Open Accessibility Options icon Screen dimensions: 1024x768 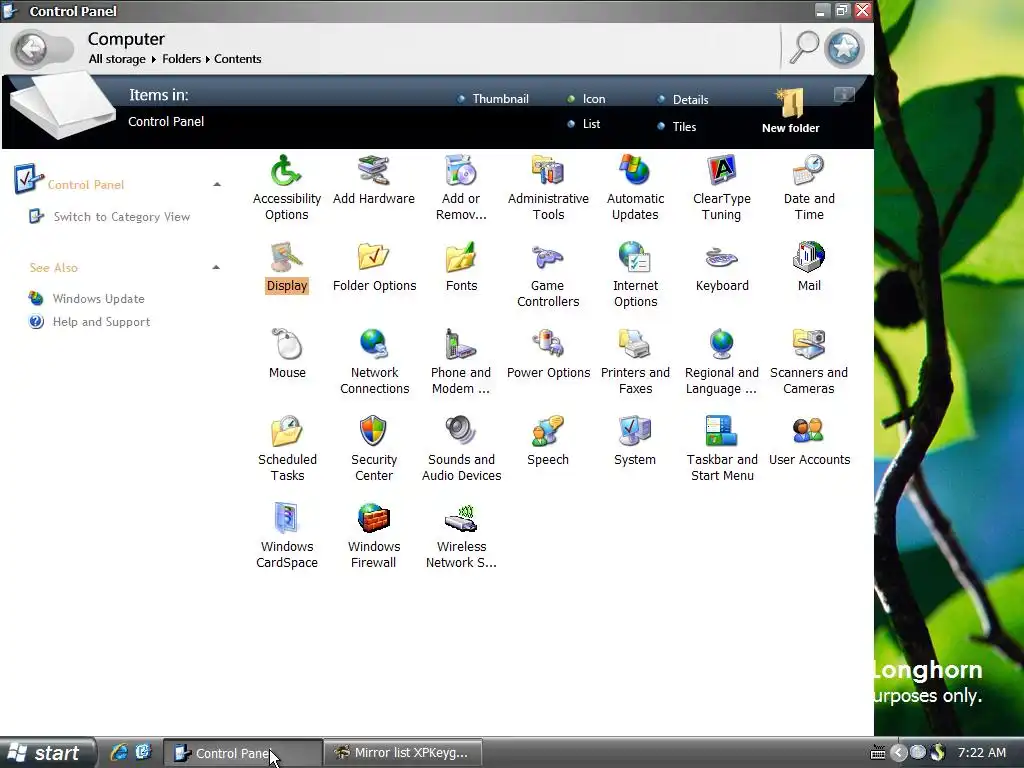point(286,171)
